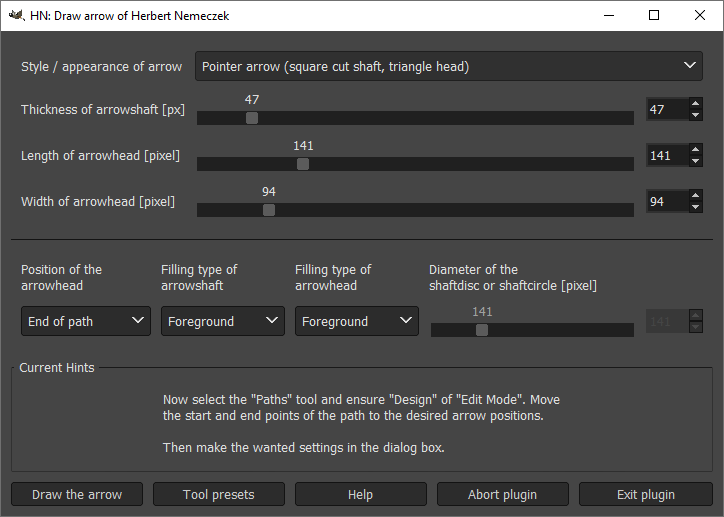Open Tool presets
This screenshot has width=724, height=517.
(219, 494)
